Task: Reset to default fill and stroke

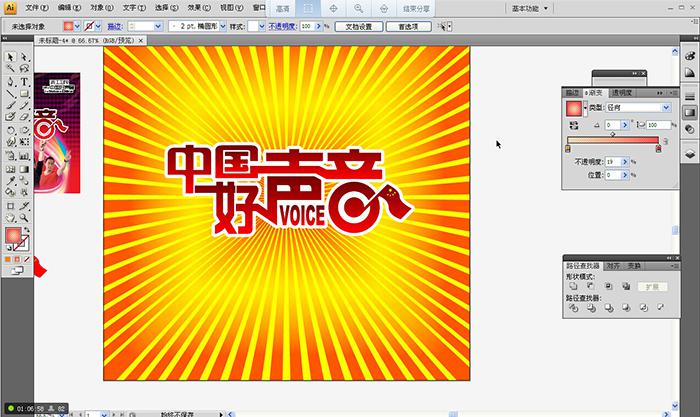Action: pyautogui.click(x=8, y=248)
